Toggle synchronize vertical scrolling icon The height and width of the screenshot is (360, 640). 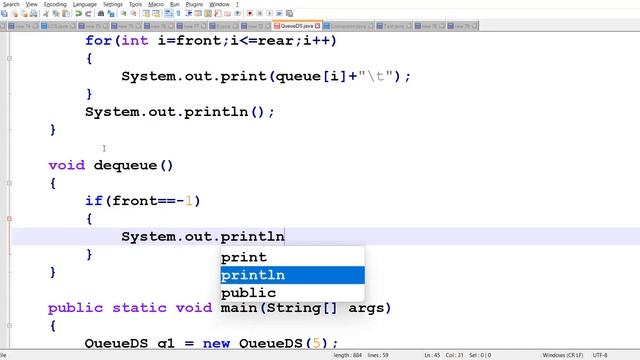click(x=146, y=13)
